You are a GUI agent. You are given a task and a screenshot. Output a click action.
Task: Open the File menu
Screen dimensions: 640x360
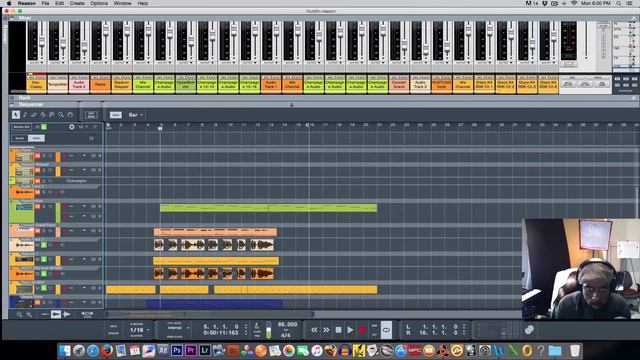(45, 3)
